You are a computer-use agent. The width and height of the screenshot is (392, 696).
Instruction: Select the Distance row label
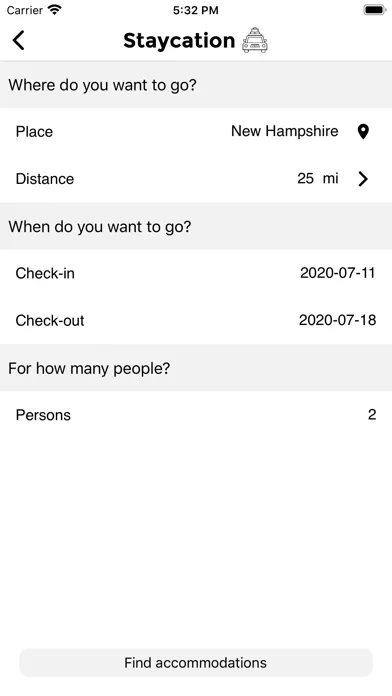pyautogui.click(x=45, y=179)
